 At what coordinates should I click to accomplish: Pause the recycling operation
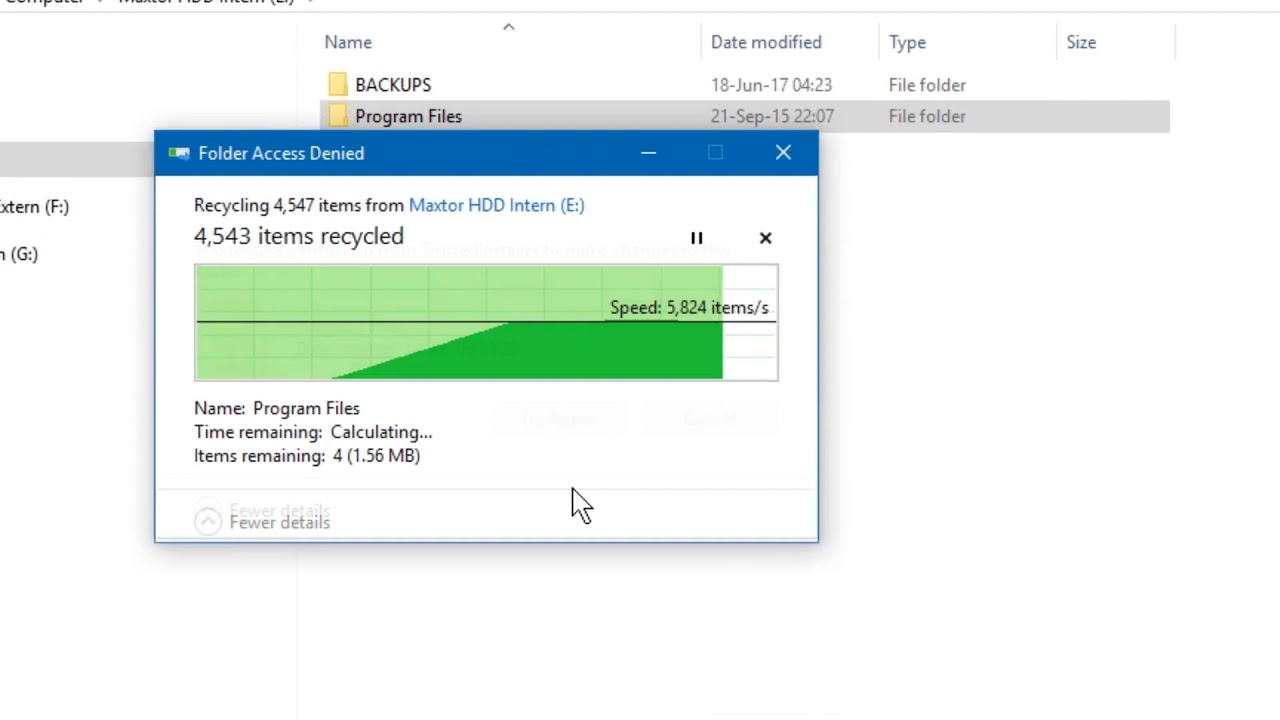tap(697, 238)
